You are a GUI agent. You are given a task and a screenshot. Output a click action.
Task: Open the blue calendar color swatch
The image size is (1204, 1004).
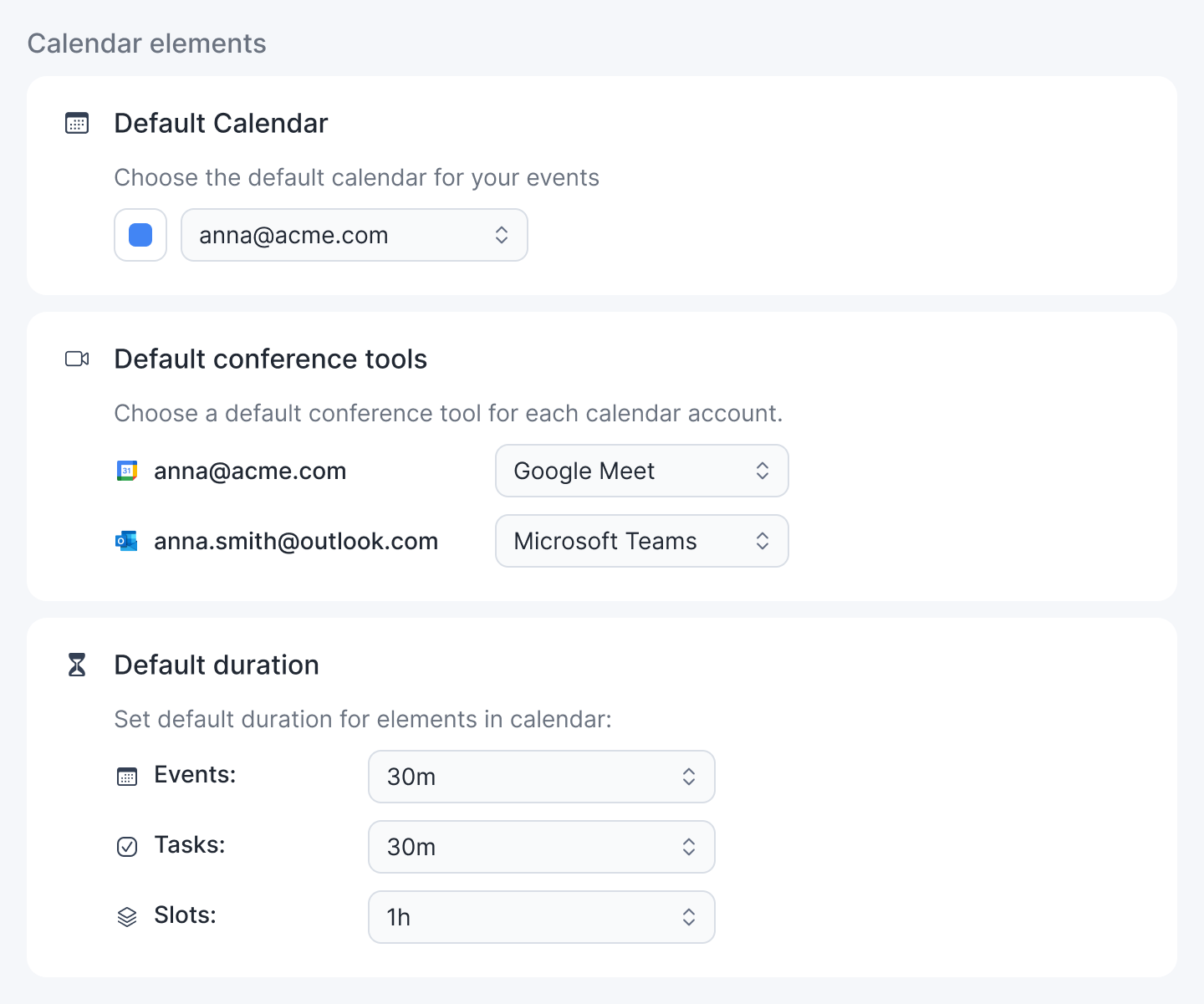pyautogui.click(x=140, y=235)
